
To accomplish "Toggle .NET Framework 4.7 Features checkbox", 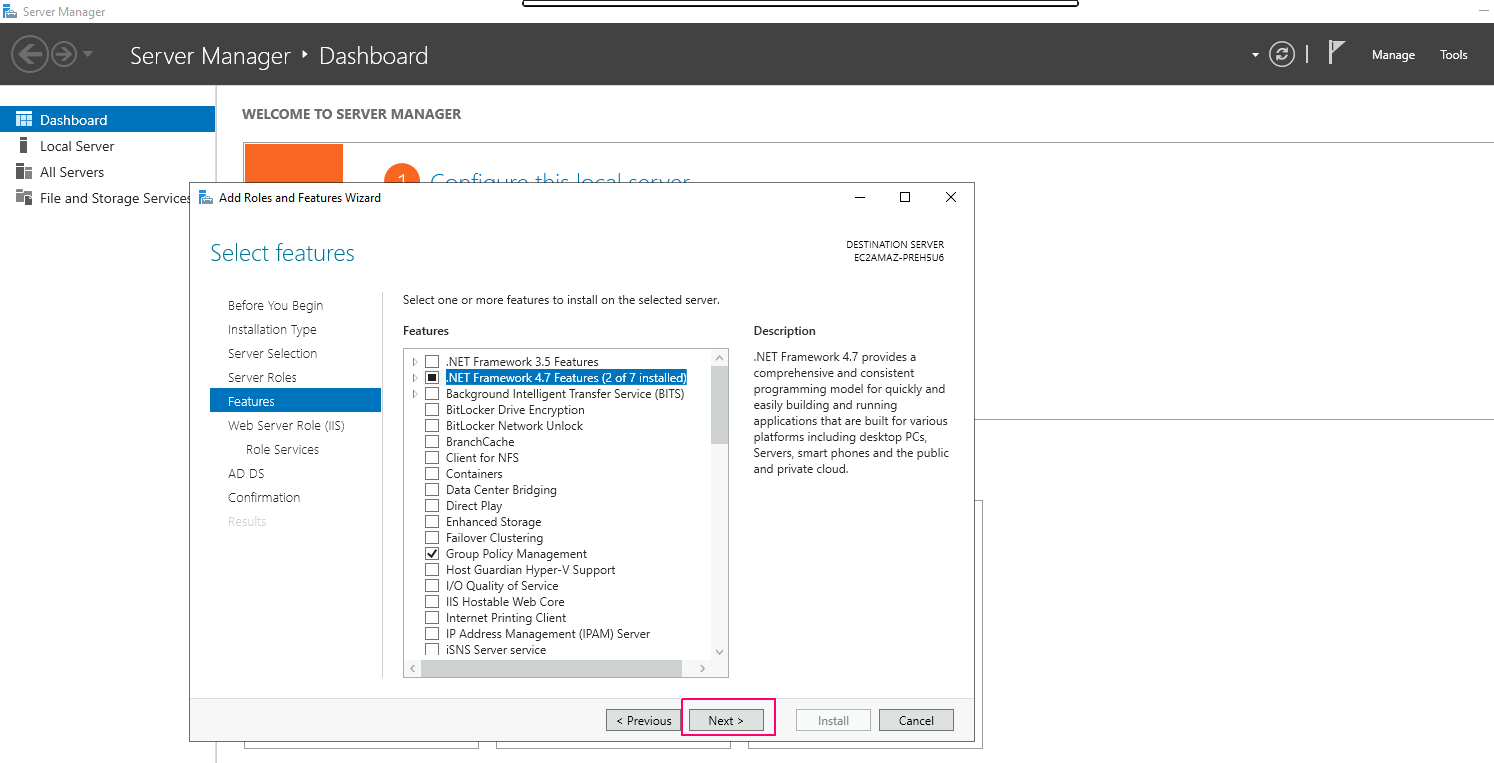I will tap(432, 377).
